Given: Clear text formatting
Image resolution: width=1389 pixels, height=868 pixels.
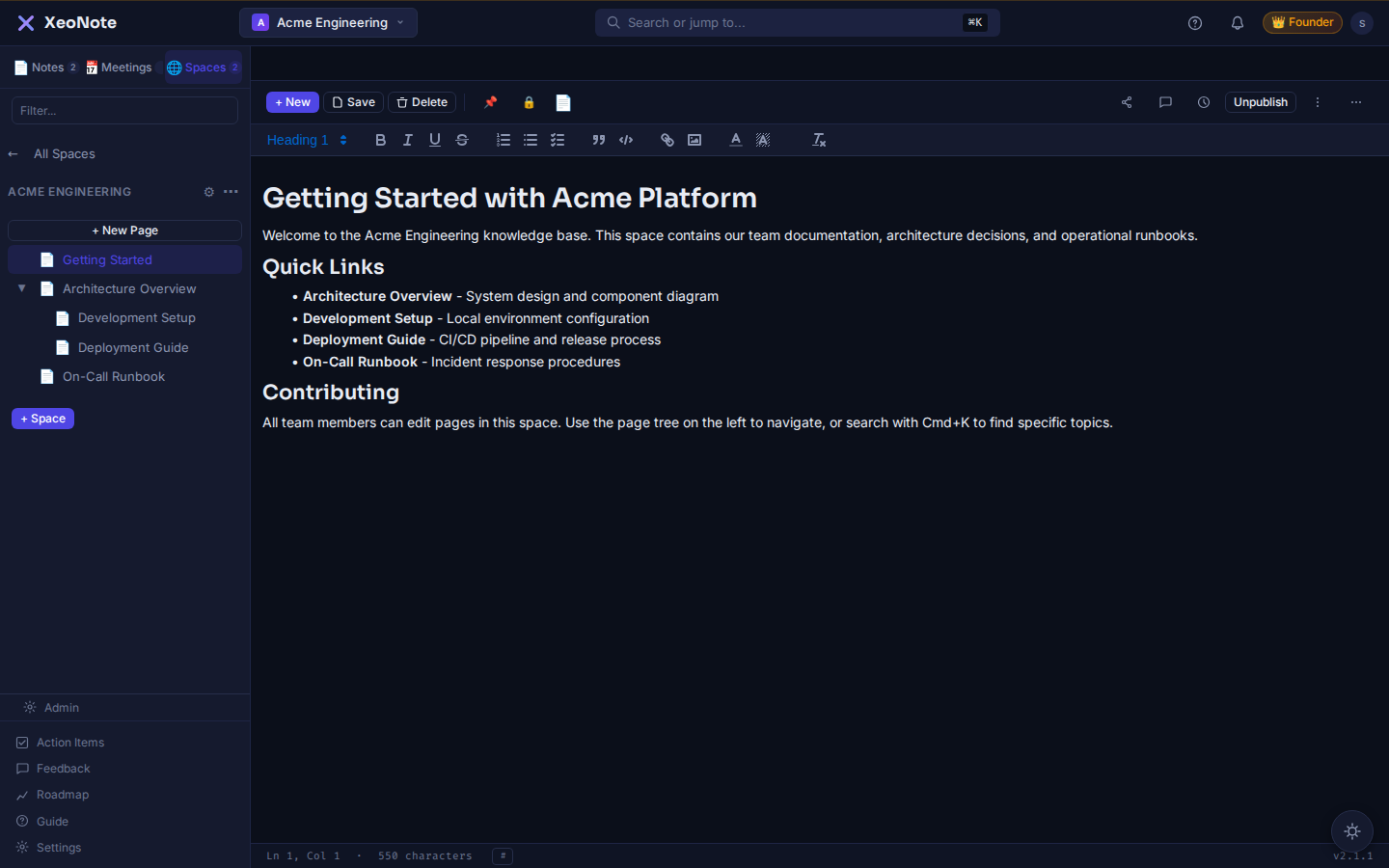Looking at the screenshot, I should click(x=819, y=140).
